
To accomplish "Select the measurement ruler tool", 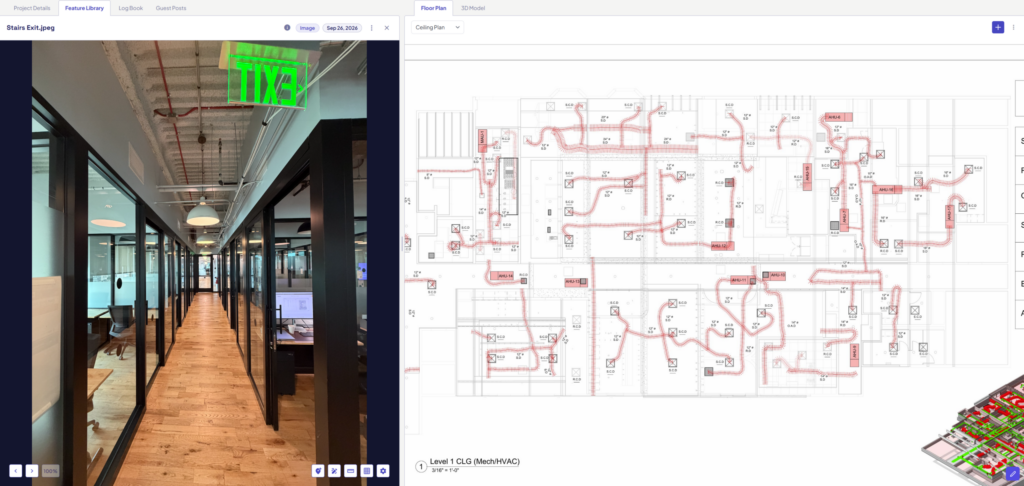I will [x=351, y=470].
